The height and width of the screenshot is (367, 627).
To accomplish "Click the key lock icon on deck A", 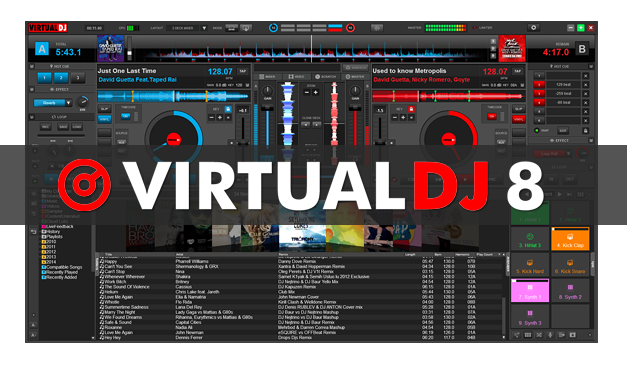I will (228, 109).
